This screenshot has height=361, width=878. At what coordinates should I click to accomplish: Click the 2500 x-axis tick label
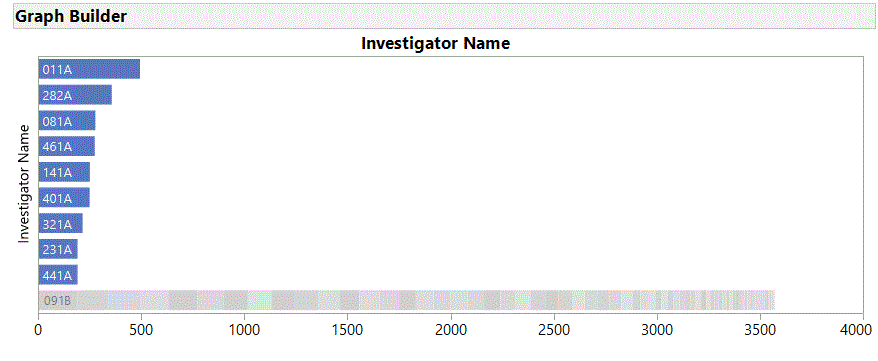tap(554, 329)
